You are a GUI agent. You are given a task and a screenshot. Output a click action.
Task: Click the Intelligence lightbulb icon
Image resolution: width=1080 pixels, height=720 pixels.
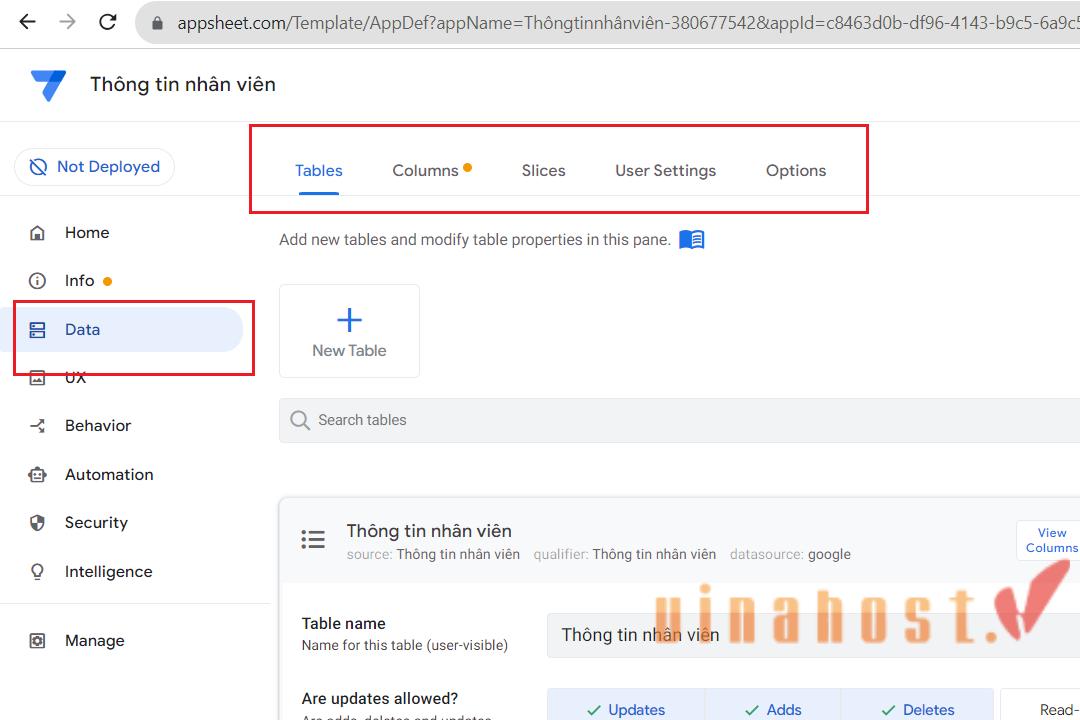point(37,572)
